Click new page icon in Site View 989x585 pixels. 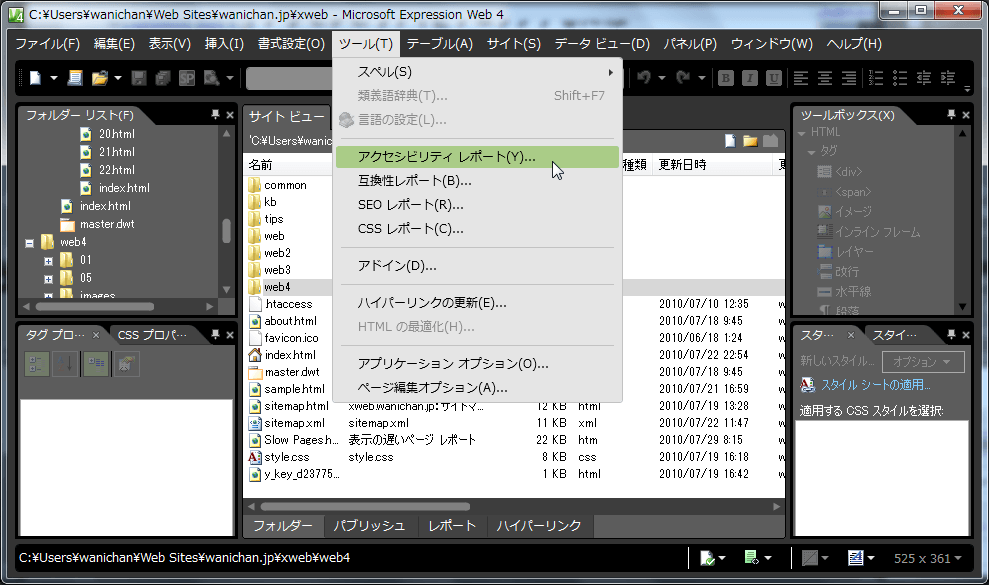(730, 141)
